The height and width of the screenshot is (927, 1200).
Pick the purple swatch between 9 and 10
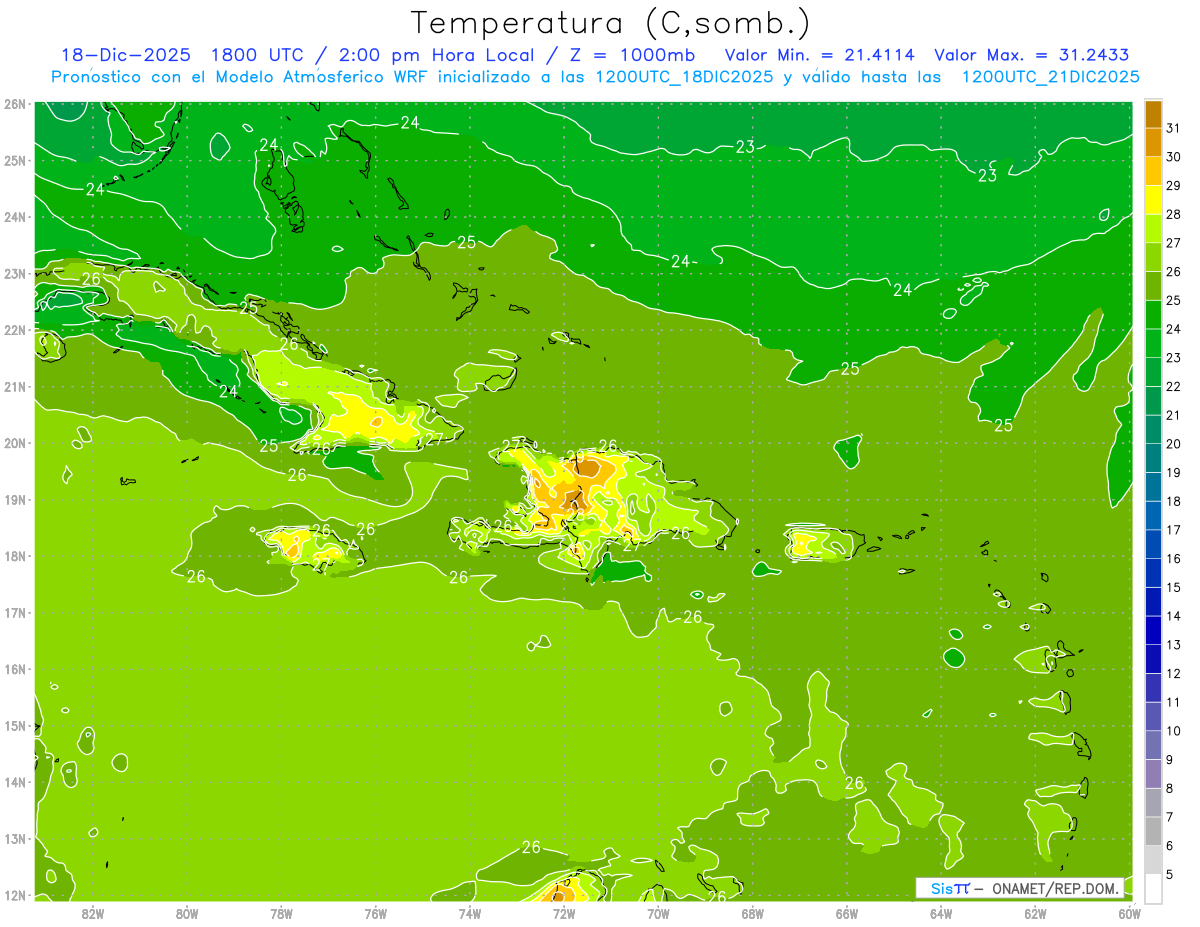[x=1153, y=745]
